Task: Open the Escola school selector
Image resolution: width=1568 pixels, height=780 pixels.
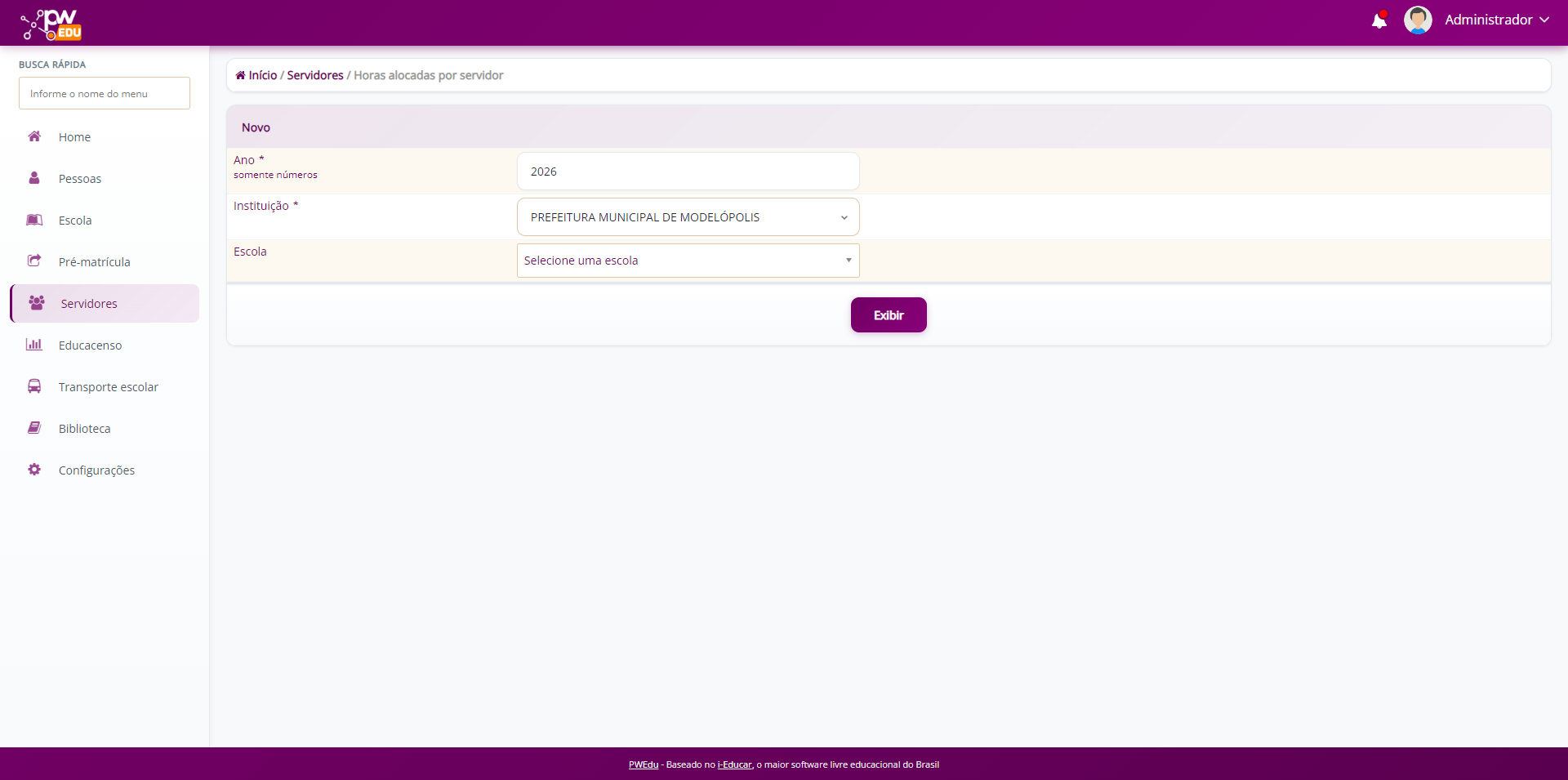Action: pos(688,261)
